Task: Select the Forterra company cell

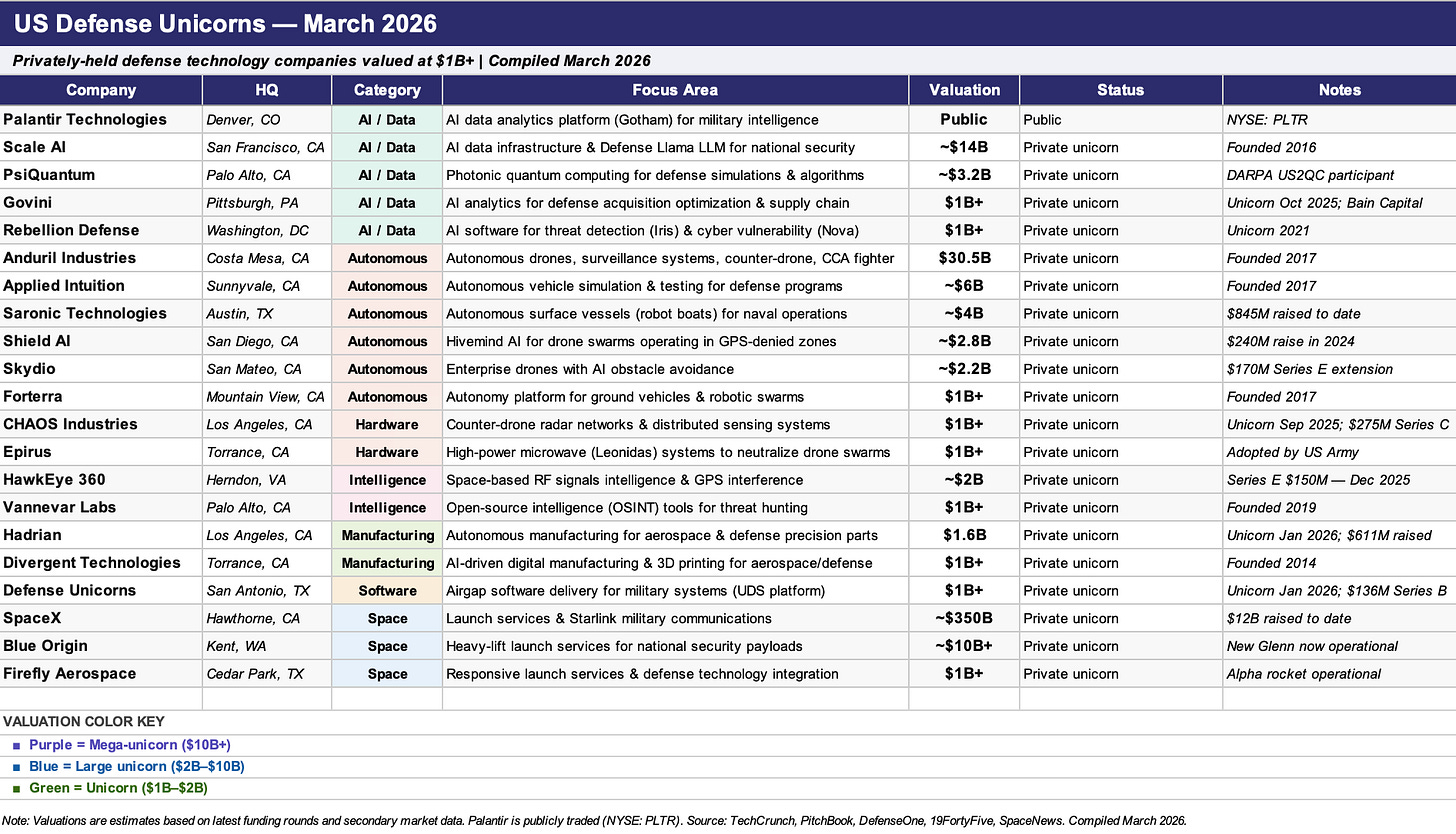Action: (101, 396)
